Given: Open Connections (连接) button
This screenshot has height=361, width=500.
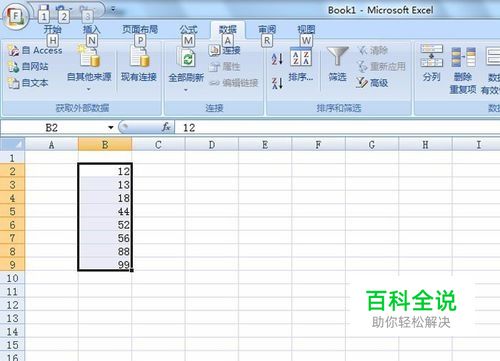Looking at the screenshot, I should click(225, 50).
